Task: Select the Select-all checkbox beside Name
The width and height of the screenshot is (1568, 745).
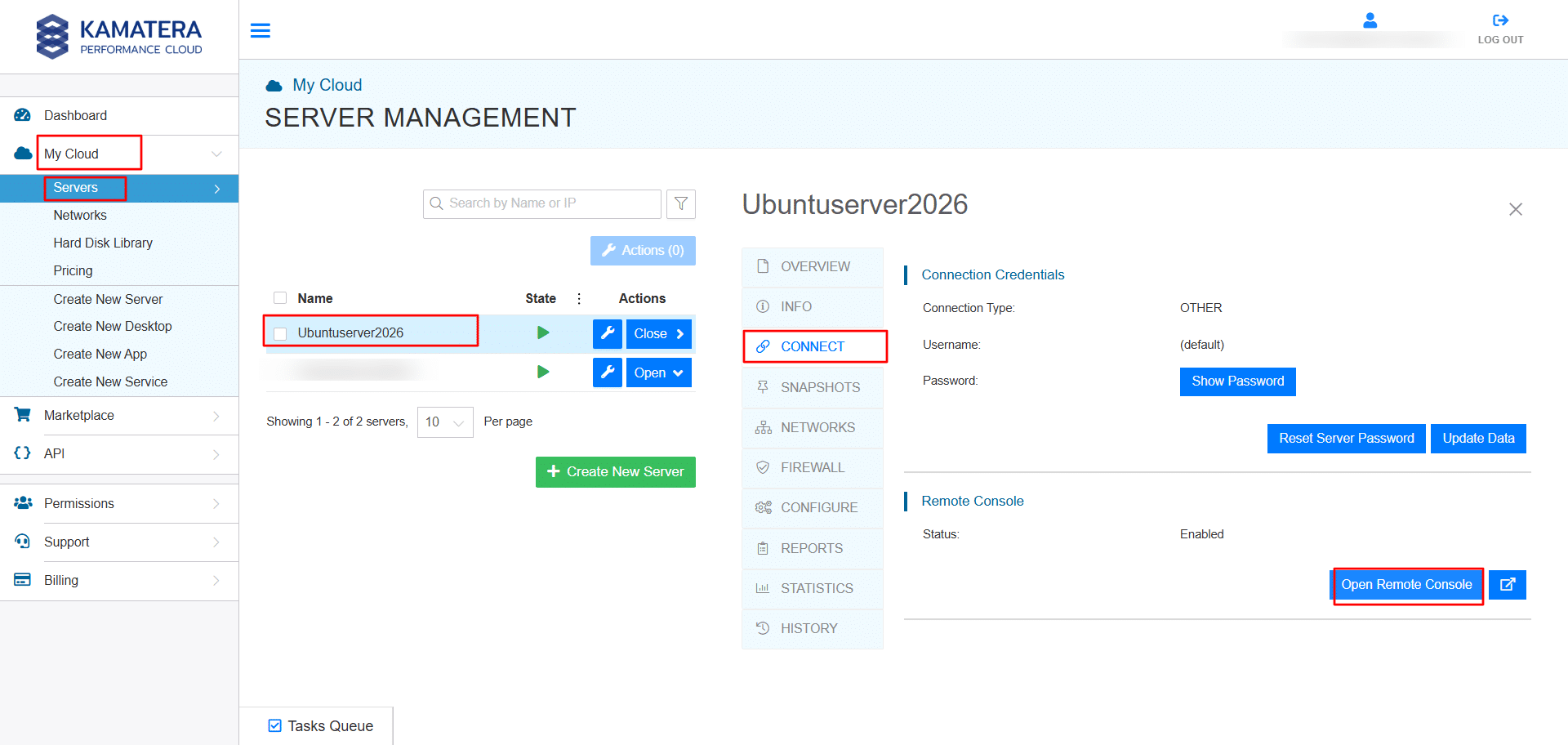Action: point(280,298)
